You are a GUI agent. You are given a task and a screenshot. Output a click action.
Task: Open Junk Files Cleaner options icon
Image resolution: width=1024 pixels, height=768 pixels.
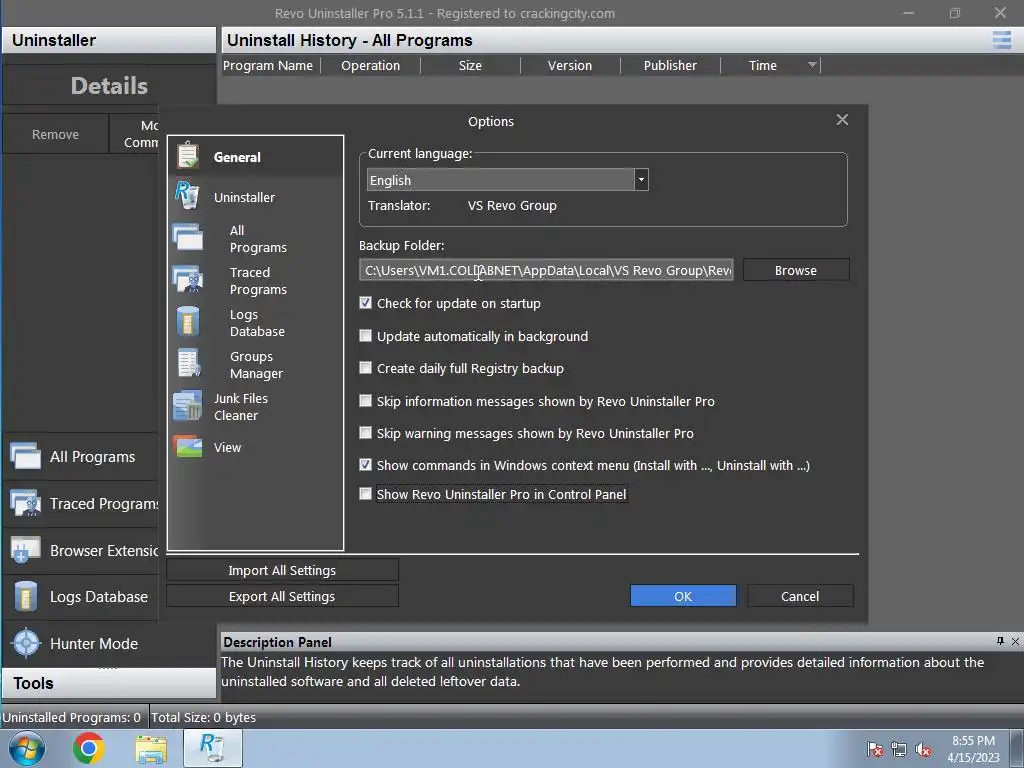click(187, 406)
